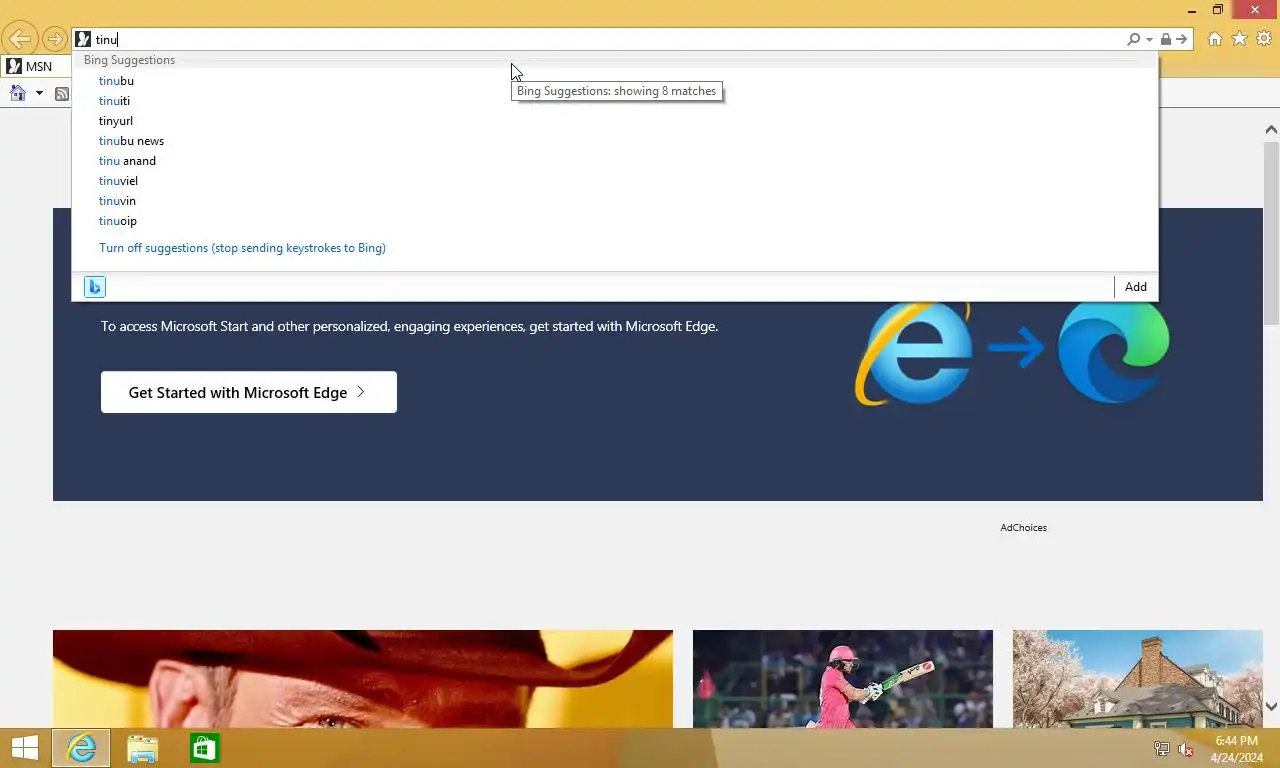
Task: Open the taskbar clock showing 6:44 PM
Action: click(1236, 749)
